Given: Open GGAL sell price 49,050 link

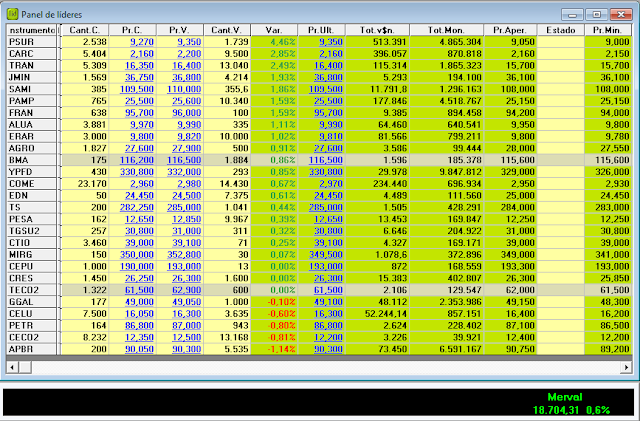Looking at the screenshot, I should pyautogui.click(x=187, y=303).
